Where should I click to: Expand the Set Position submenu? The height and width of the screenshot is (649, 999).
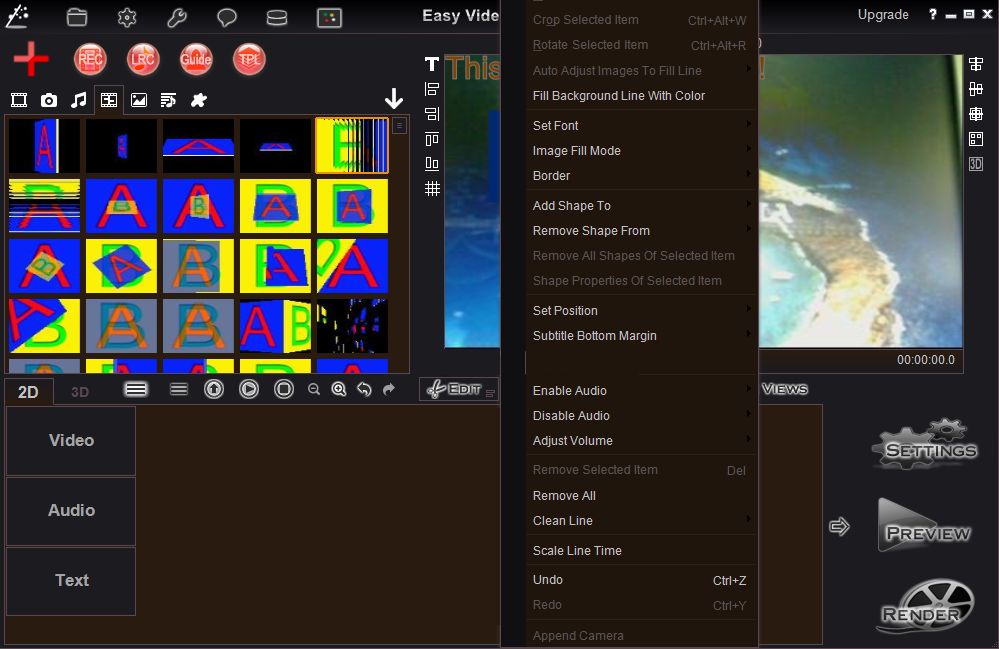[x=642, y=311]
